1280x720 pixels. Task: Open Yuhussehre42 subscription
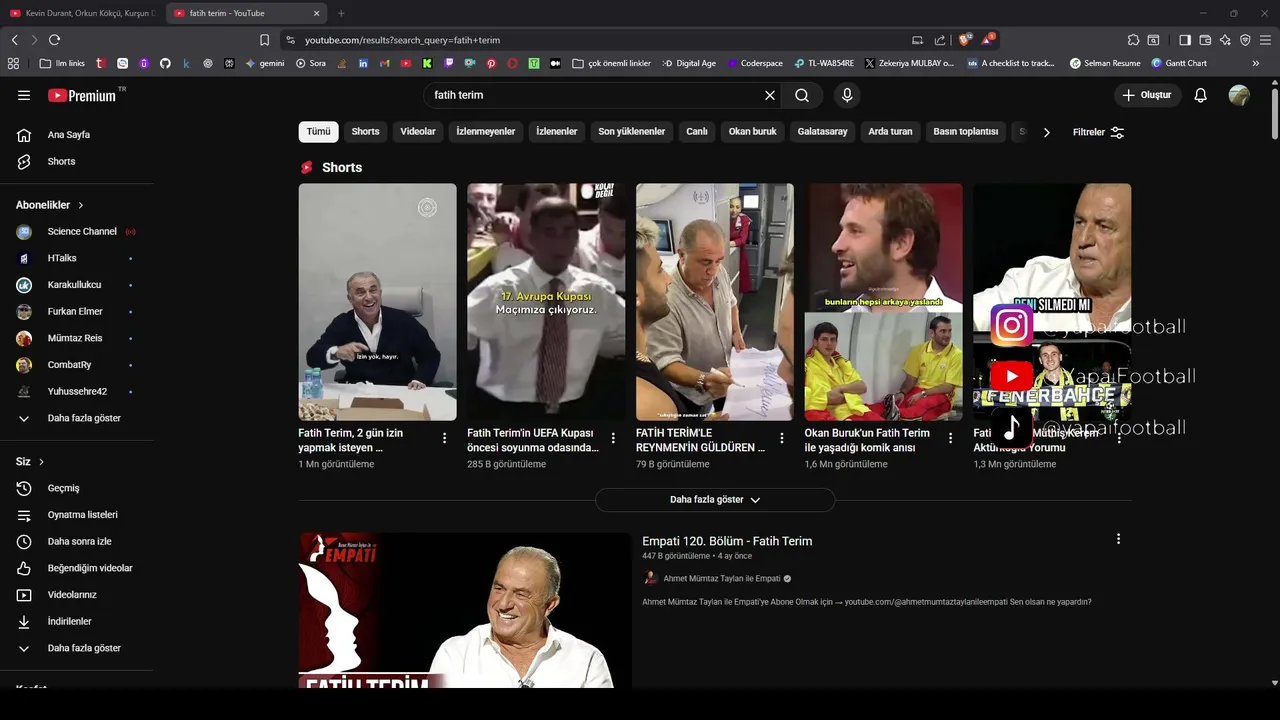pyautogui.click(x=77, y=391)
